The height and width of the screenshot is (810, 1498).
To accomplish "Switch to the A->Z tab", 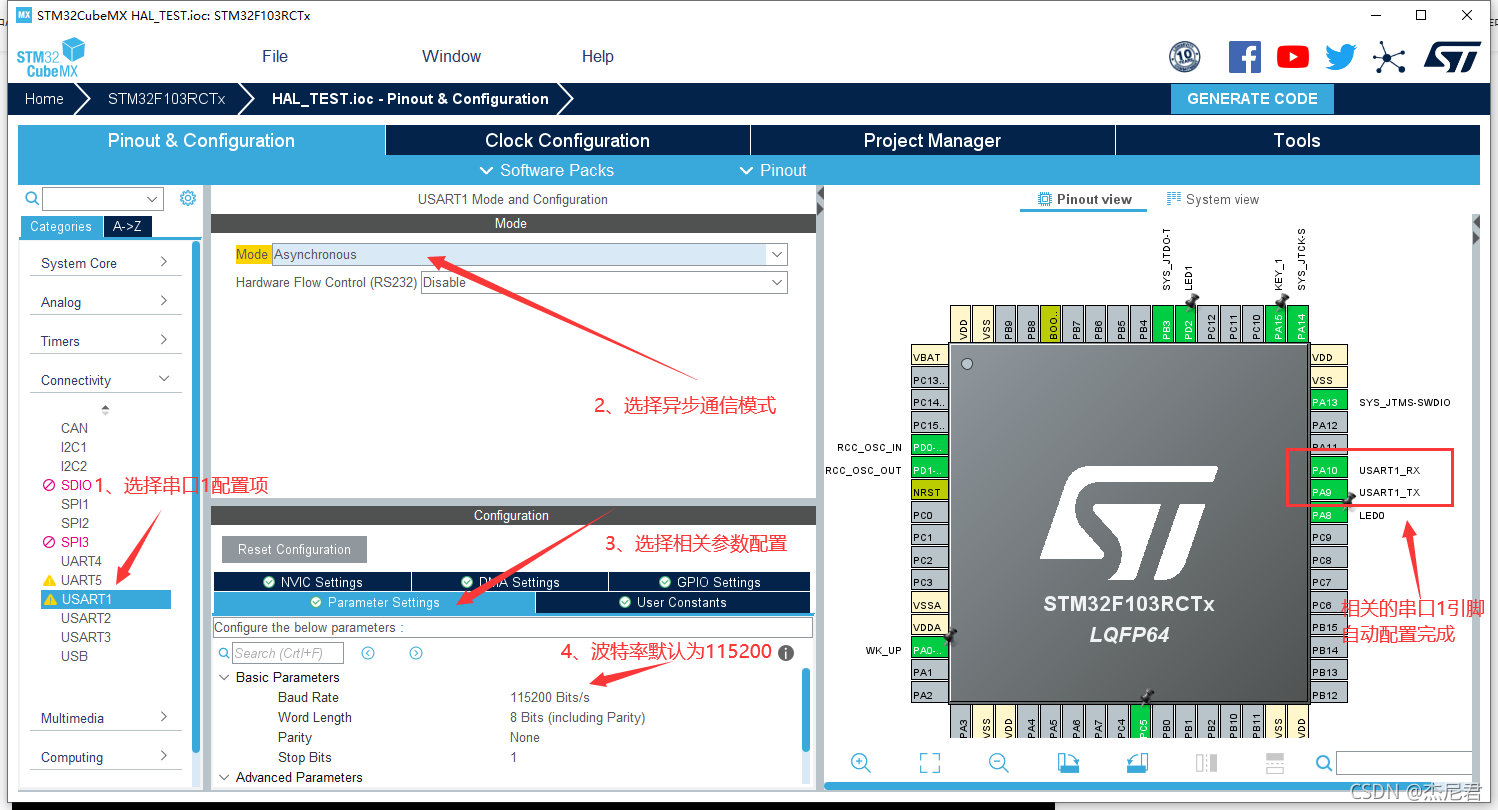I will point(127,226).
